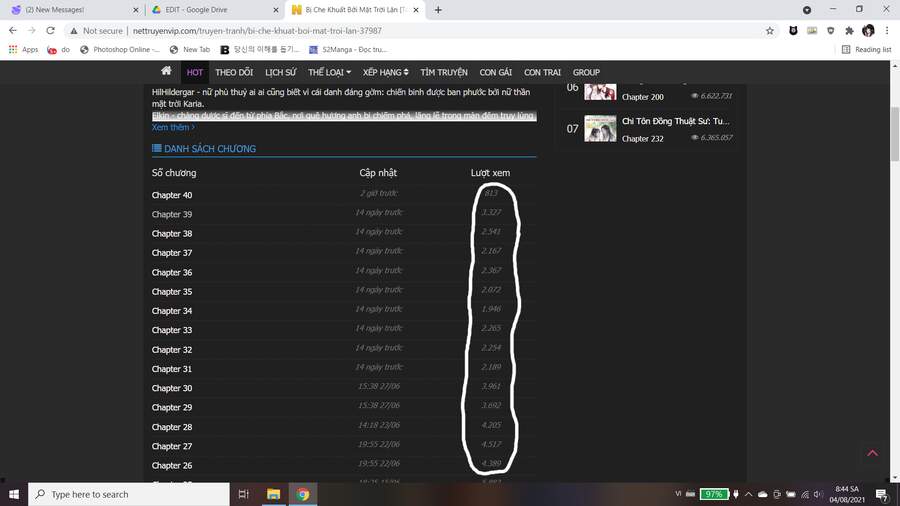The image size is (900, 506).
Task: Bookmark page with the star icon
Action: (769, 31)
